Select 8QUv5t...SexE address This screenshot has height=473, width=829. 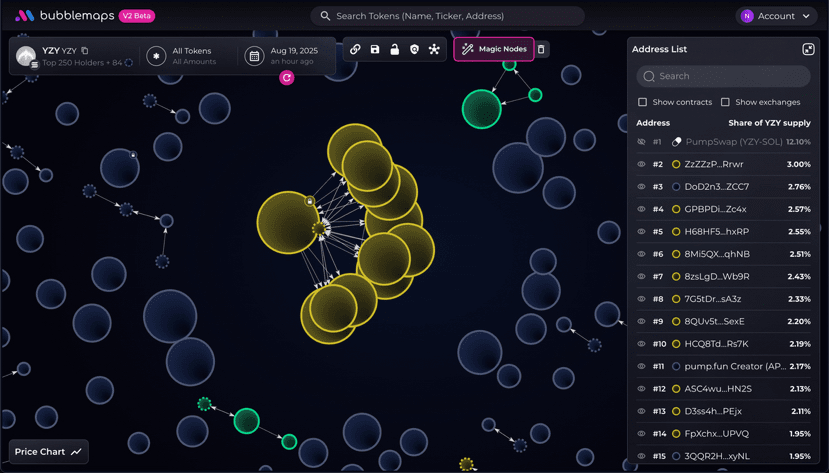tap(714, 321)
